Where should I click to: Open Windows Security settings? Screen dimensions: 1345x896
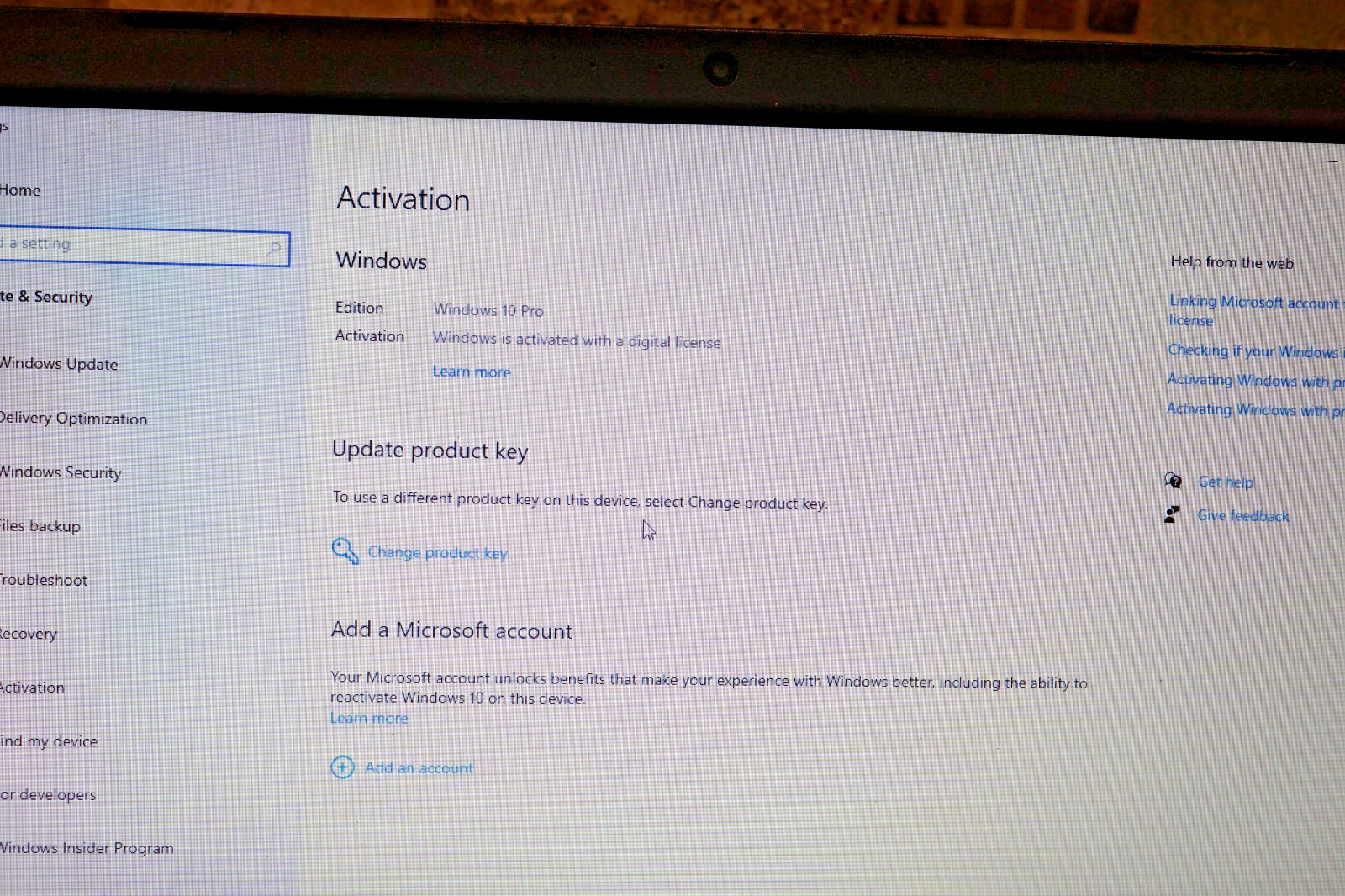[x=61, y=472]
